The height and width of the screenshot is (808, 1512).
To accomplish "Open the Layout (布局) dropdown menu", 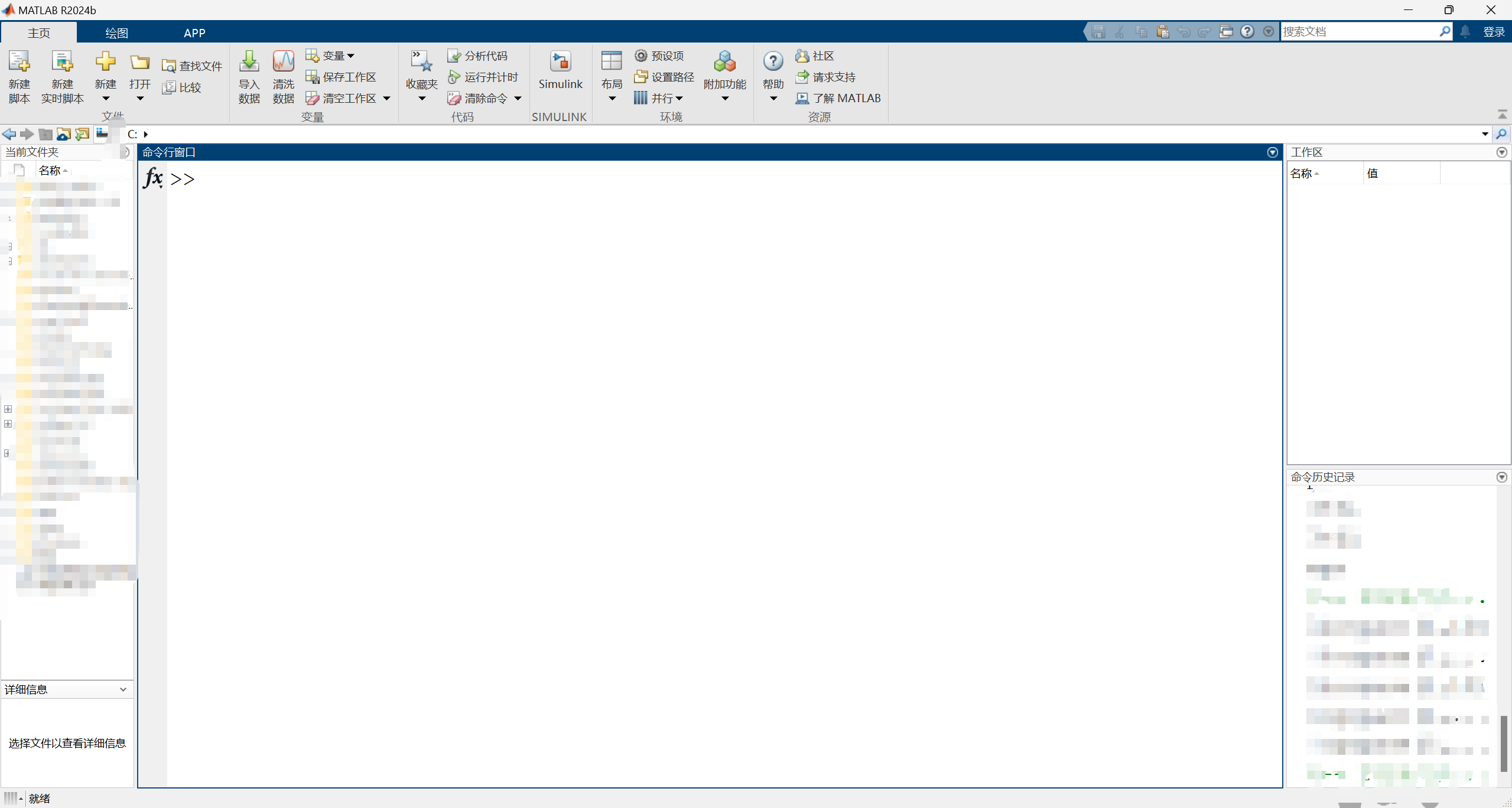I will [x=612, y=99].
